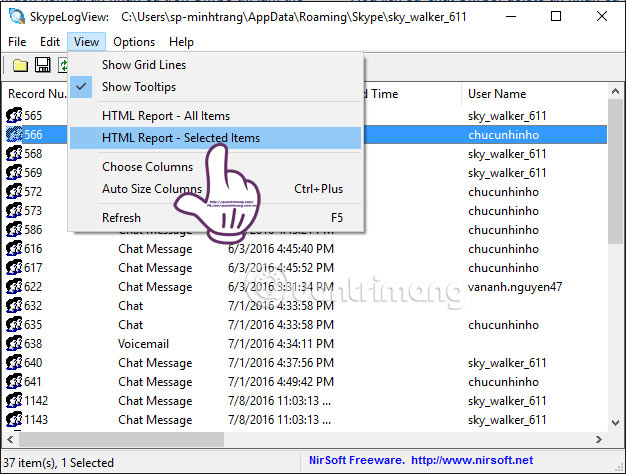Close the open View menu
This screenshot has height=474, width=626.
coord(86,42)
